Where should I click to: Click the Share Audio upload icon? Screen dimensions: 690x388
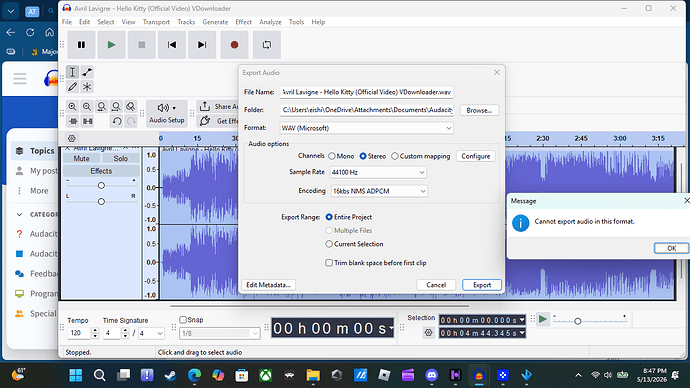pyautogui.click(x=205, y=106)
